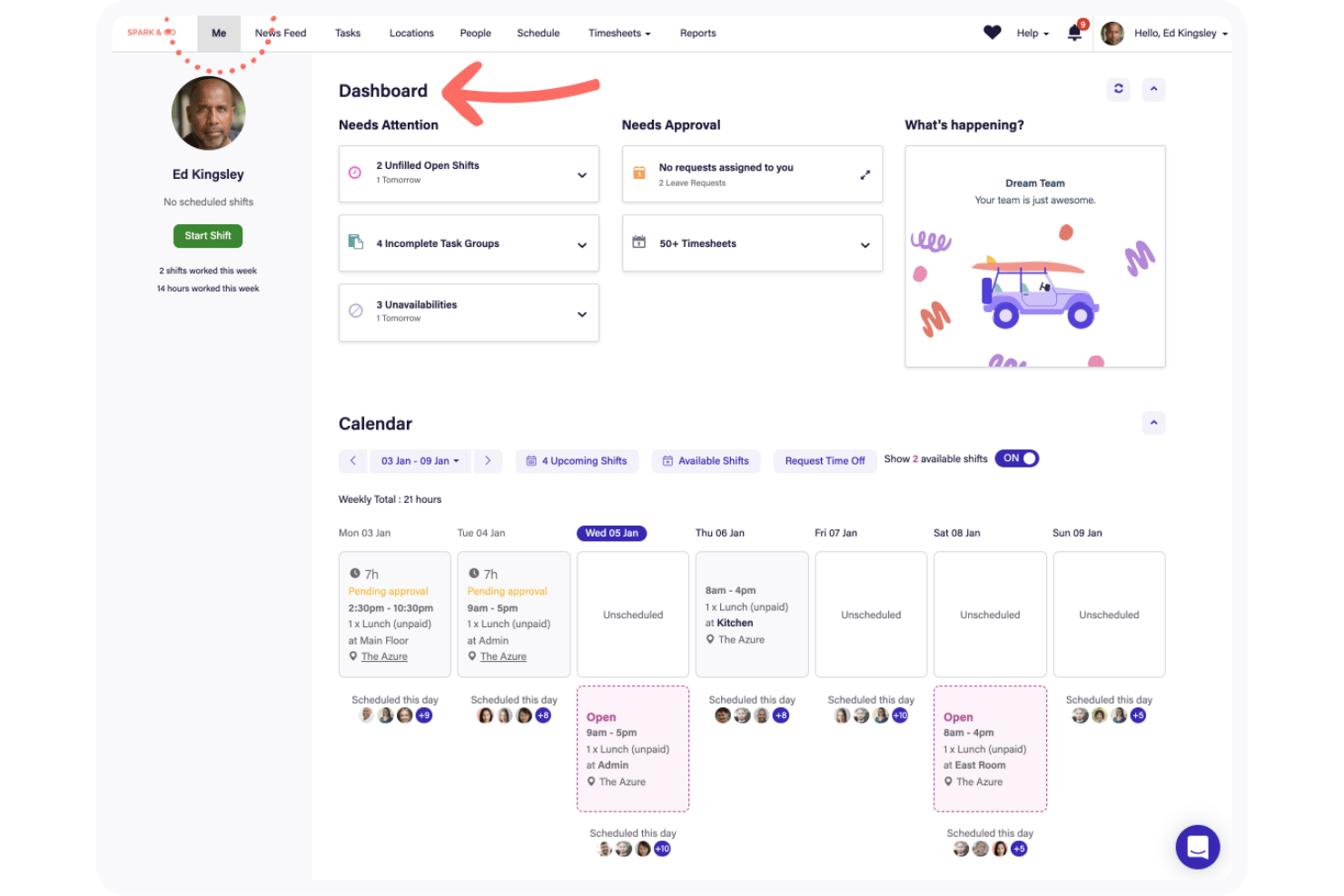This screenshot has height=896, width=1344.
Task: Collapse the Dashboard section
Action: 1153,89
